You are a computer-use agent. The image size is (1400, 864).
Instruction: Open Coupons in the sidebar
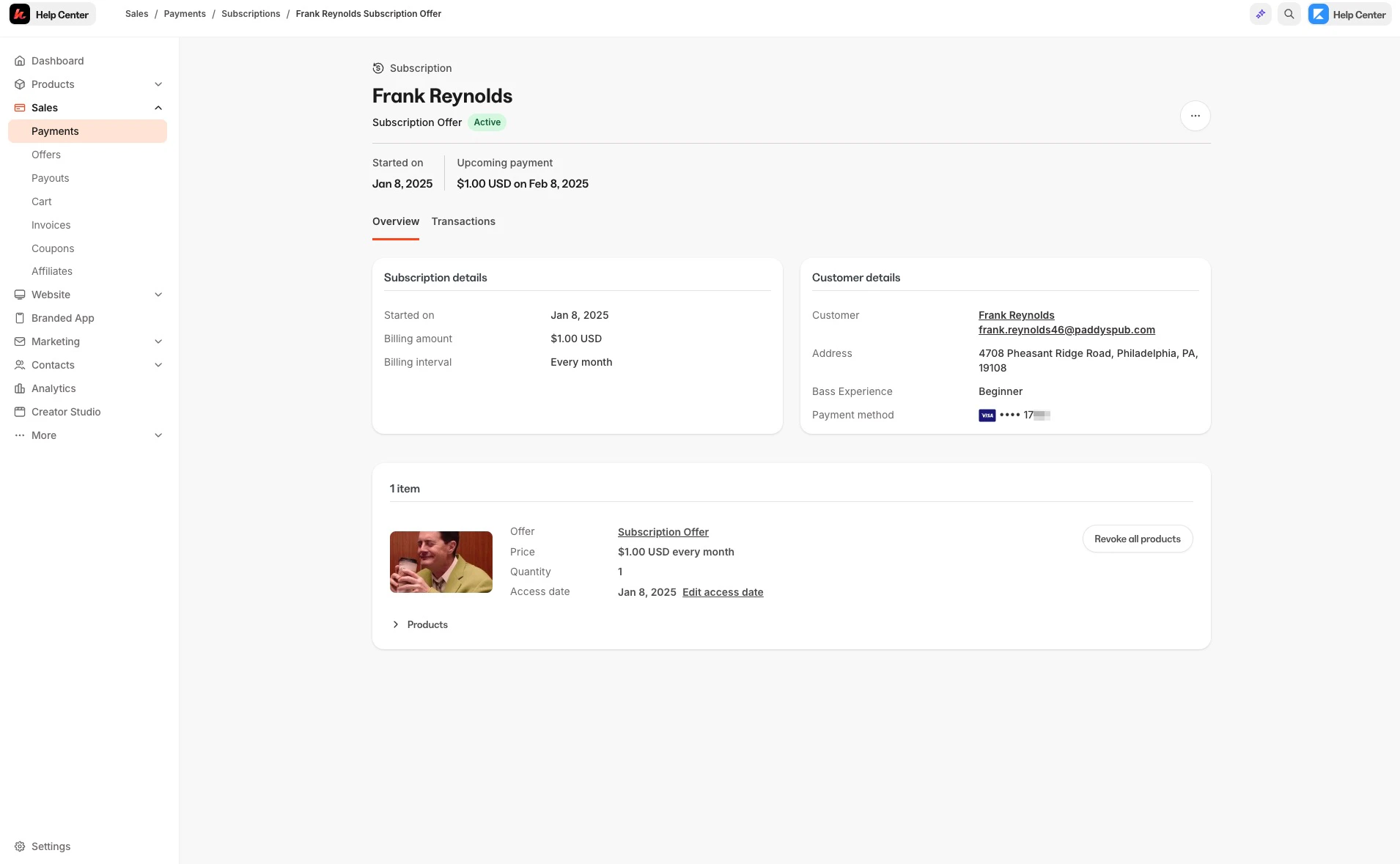click(52, 248)
